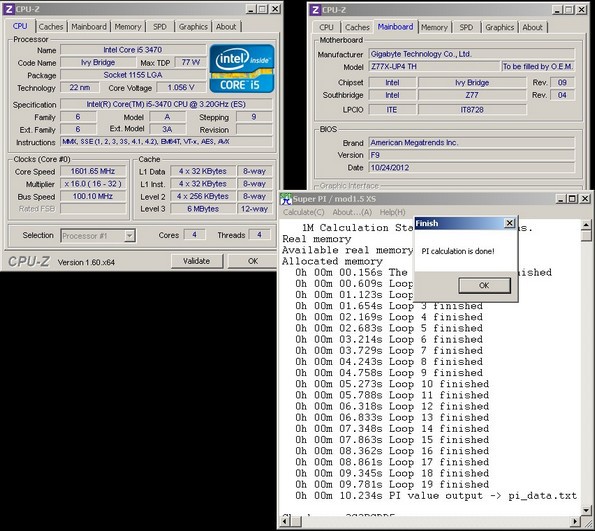Screen dimensions: 595x531
Task: Click Super PI horizontal scrollbar right arrow
Action: [575, 522]
